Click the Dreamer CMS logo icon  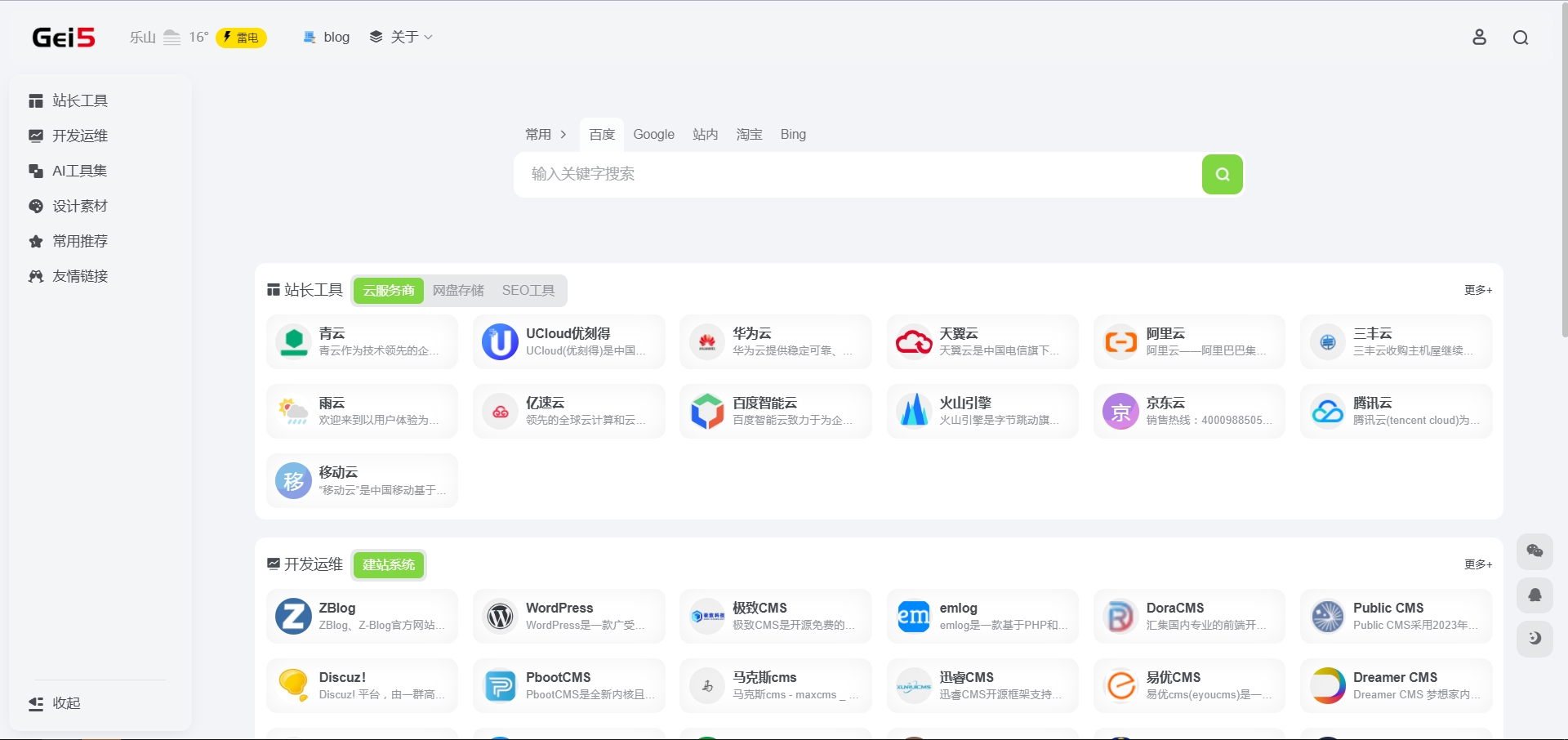point(1327,685)
